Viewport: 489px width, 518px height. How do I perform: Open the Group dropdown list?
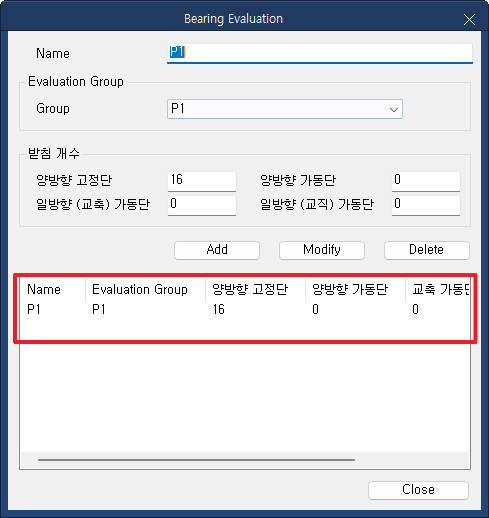(285, 109)
